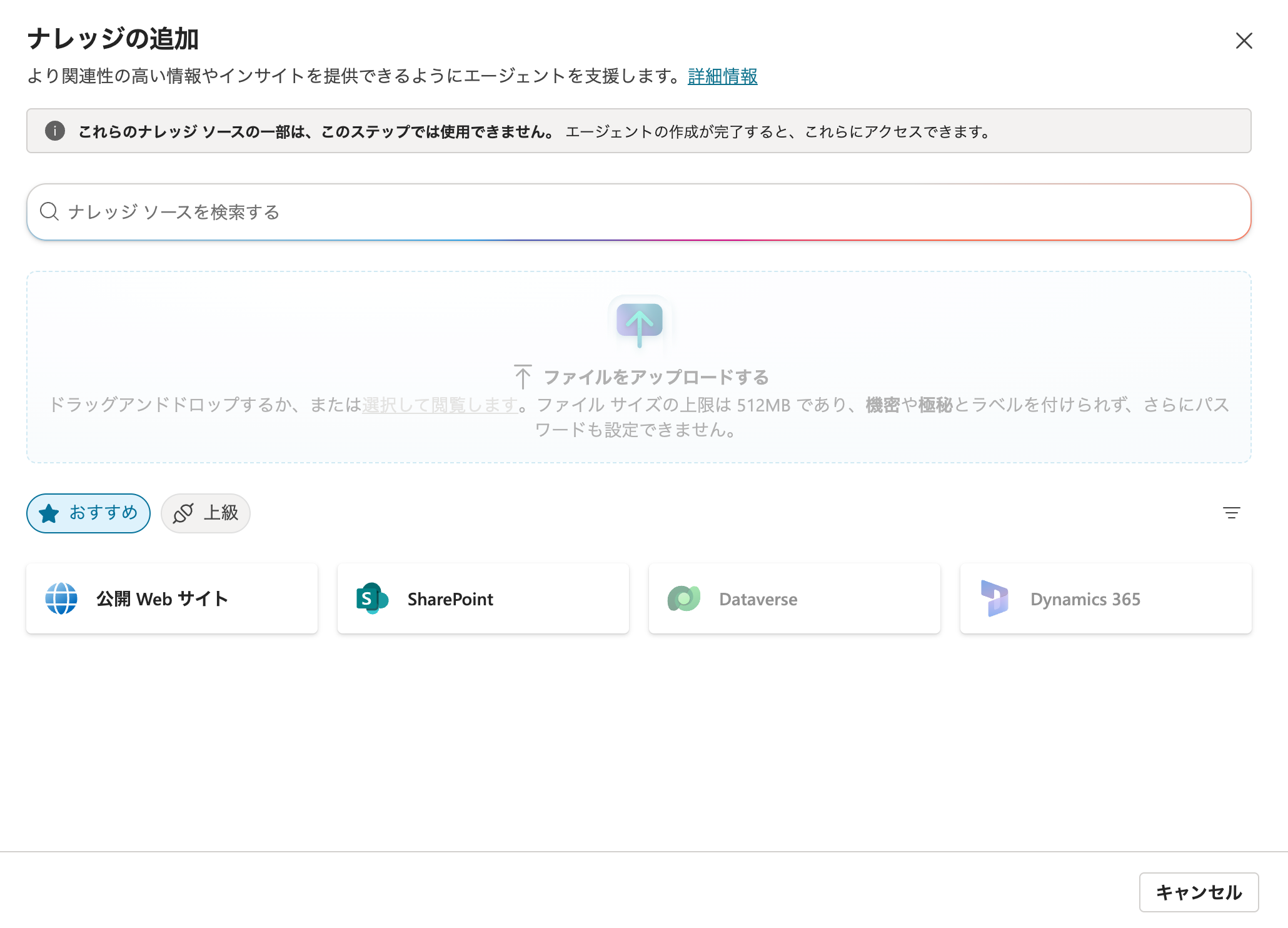Click the magnifier icon in search box
The height and width of the screenshot is (928, 1288).
pos(49,212)
